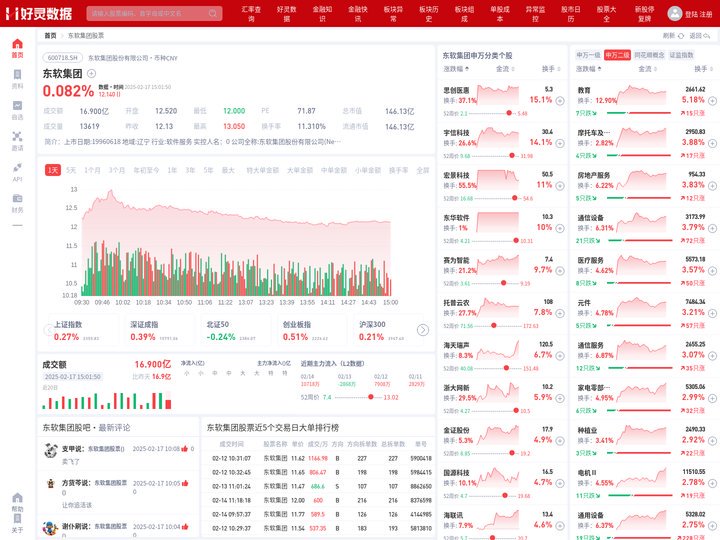Viewport: 720px width, 540px height.
Task: Open the 板块异常 menu item
Action: 393,14
